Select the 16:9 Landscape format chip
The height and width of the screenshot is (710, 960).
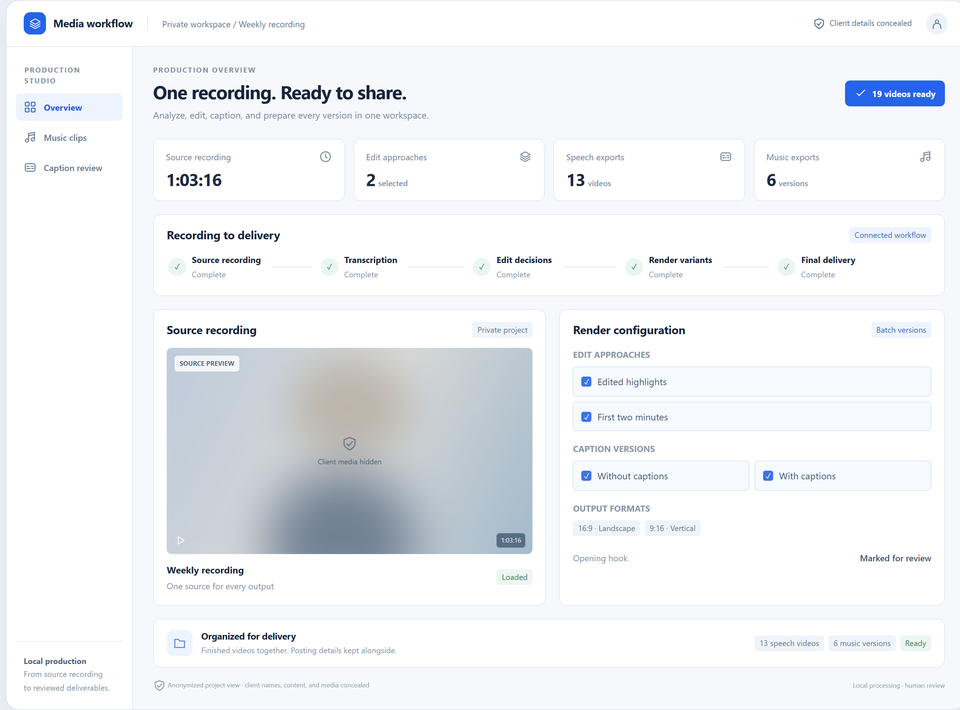tap(606, 528)
